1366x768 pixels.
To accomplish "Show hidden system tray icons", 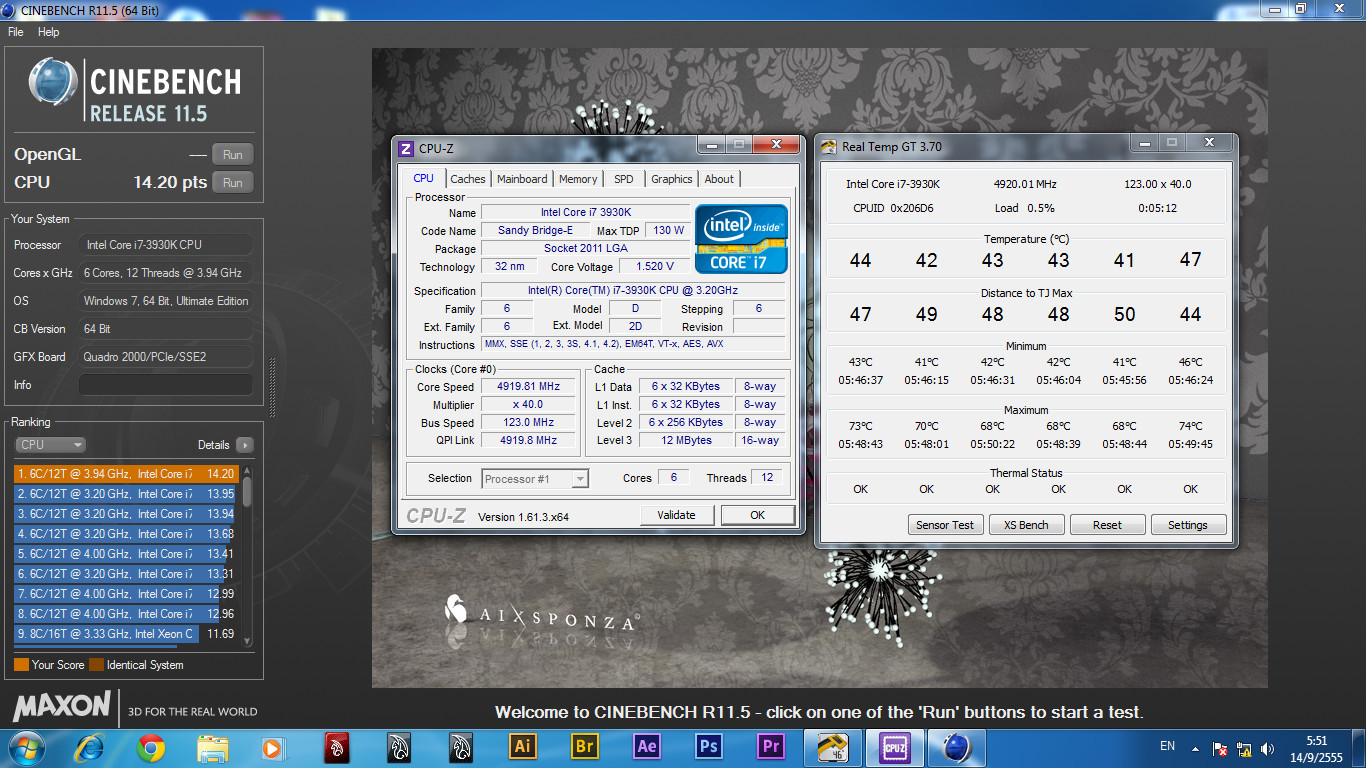I will coord(1195,748).
